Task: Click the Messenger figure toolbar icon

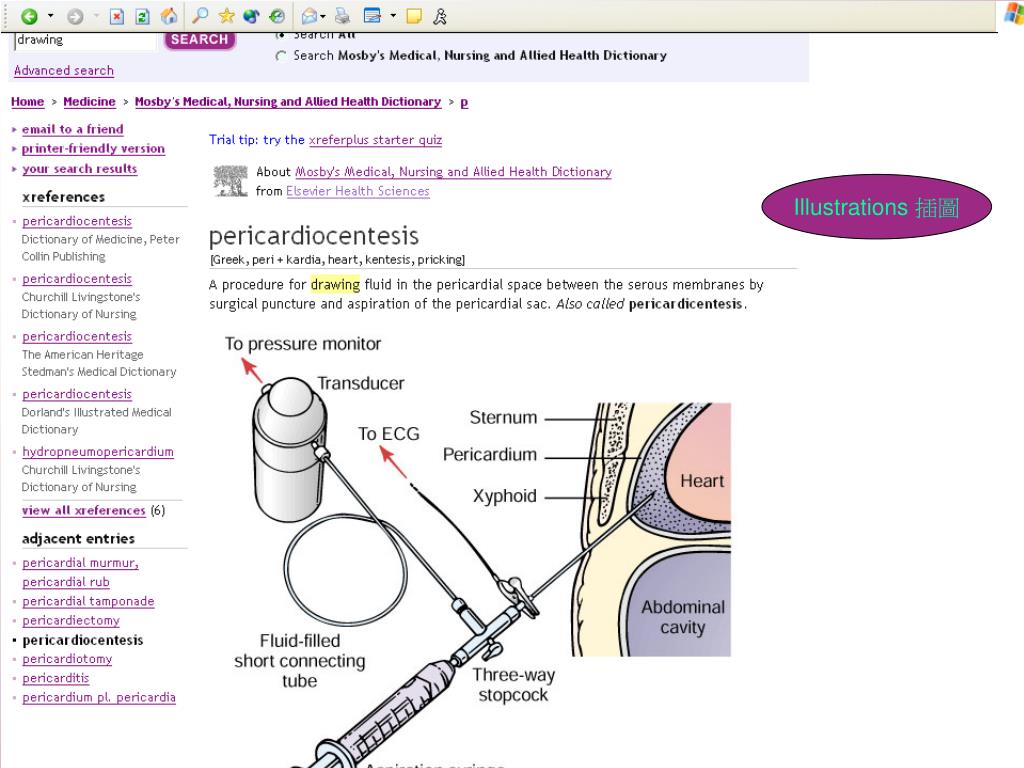Action: tap(440, 16)
